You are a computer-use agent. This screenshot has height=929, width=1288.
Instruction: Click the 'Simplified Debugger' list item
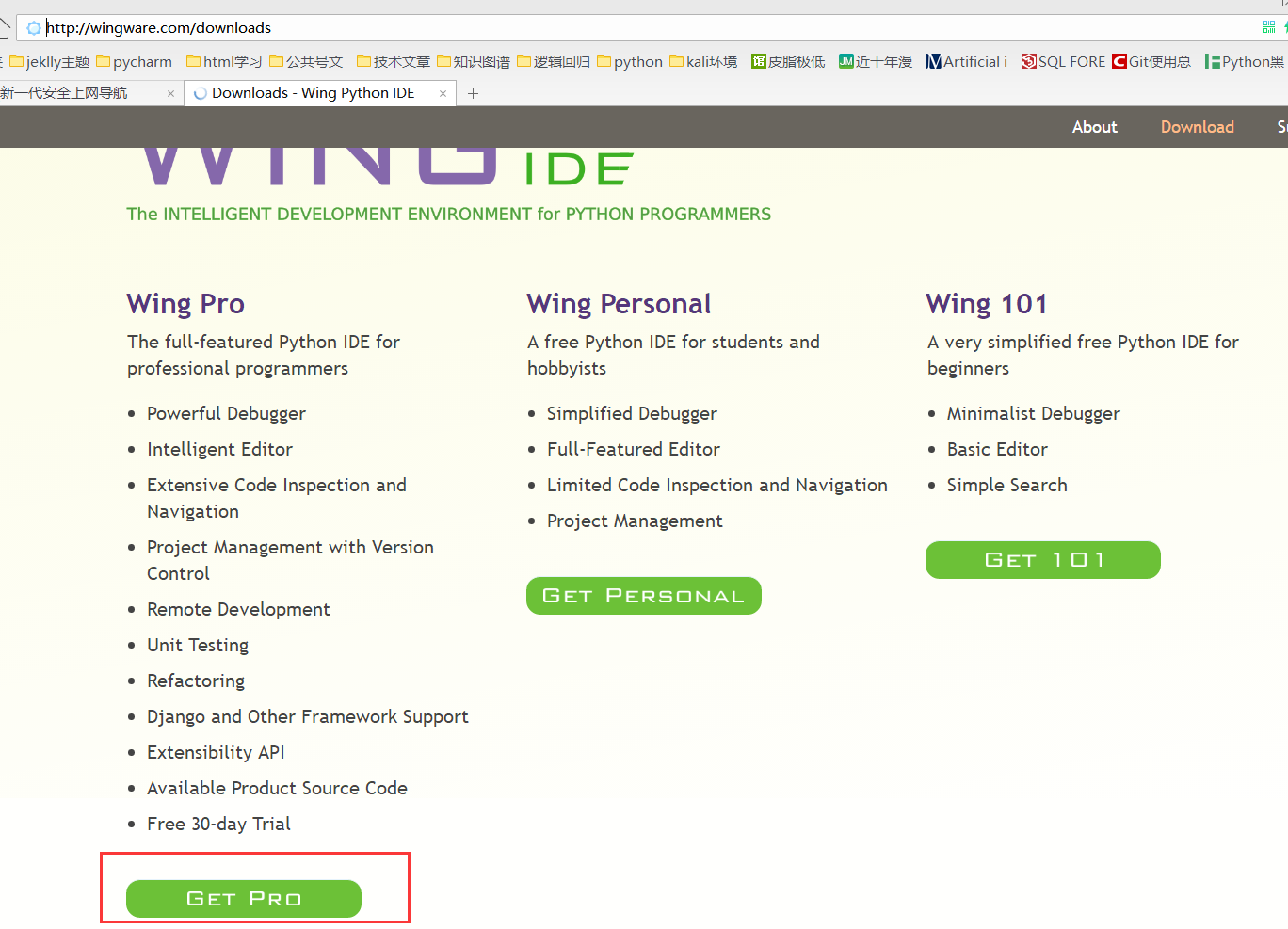(x=632, y=413)
